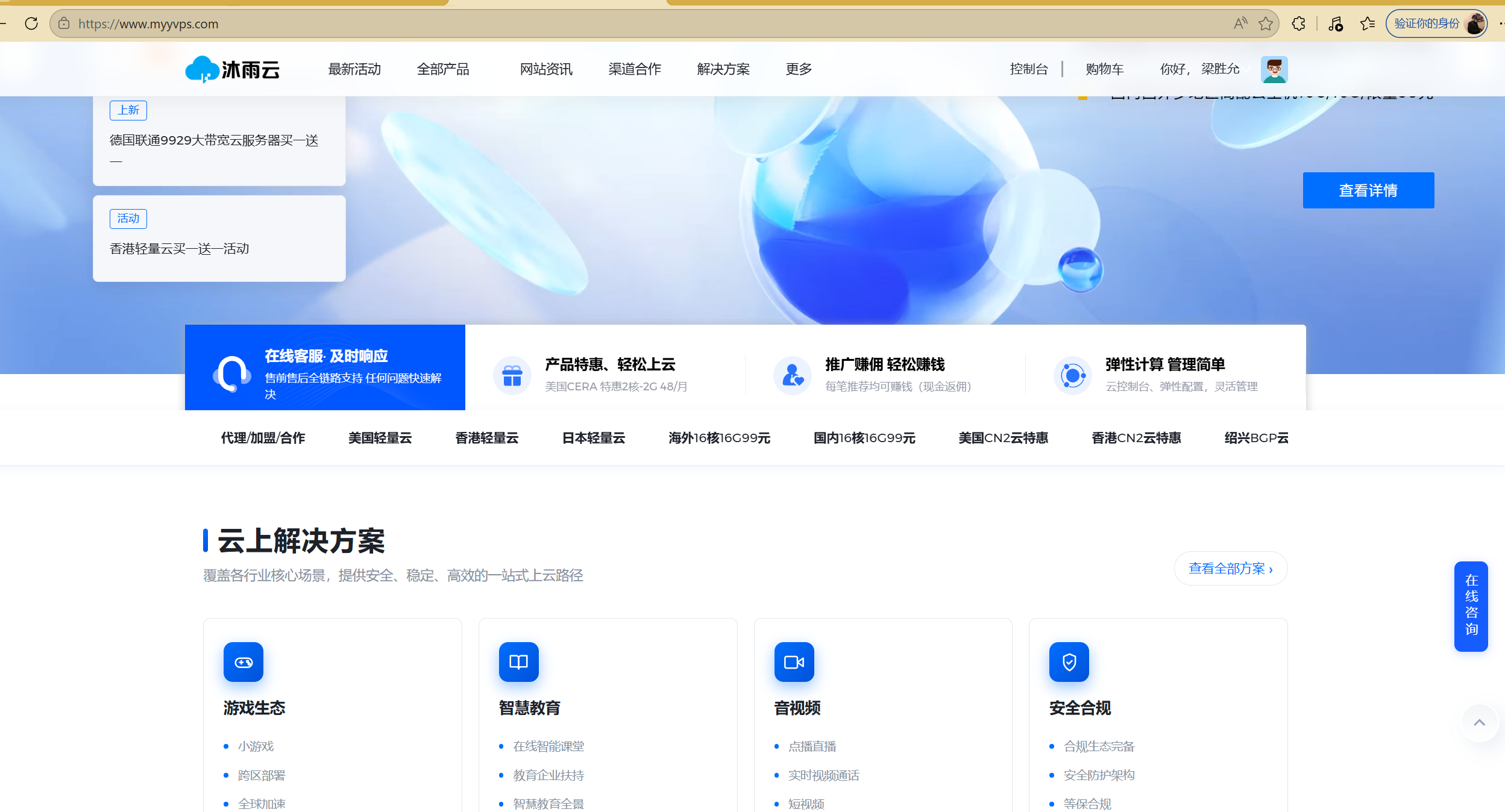Add page to favorites star icon
The height and width of the screenshot is (812, 1505).
pyautogui.click(x=1266, y=23)
